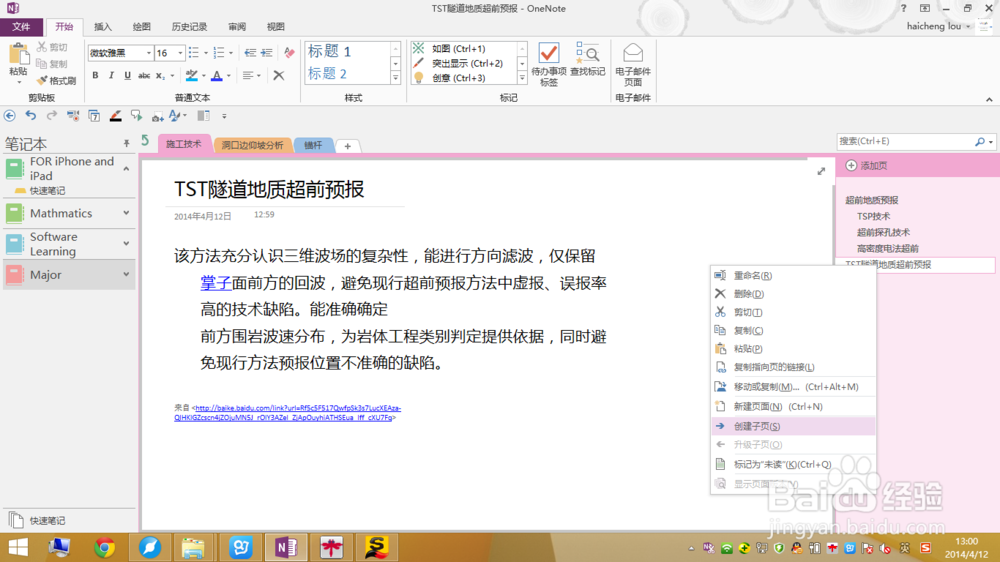Viewport: 1000px width, 562px height.
Task: Click the To-Do tag (待办事项标签) checkbox icon
Action: coord(548,54)
